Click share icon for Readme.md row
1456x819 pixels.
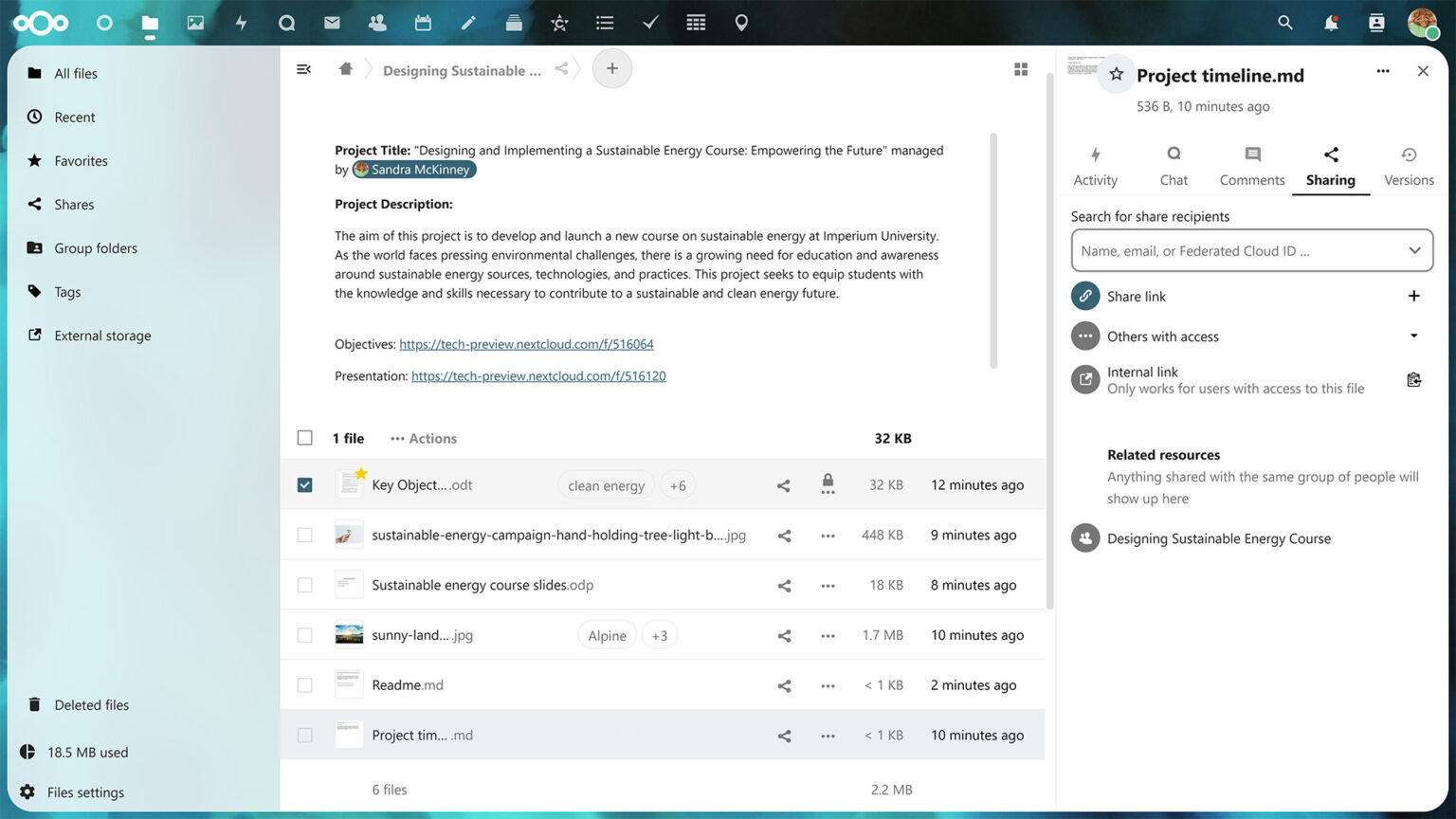(x=784, y=685)
